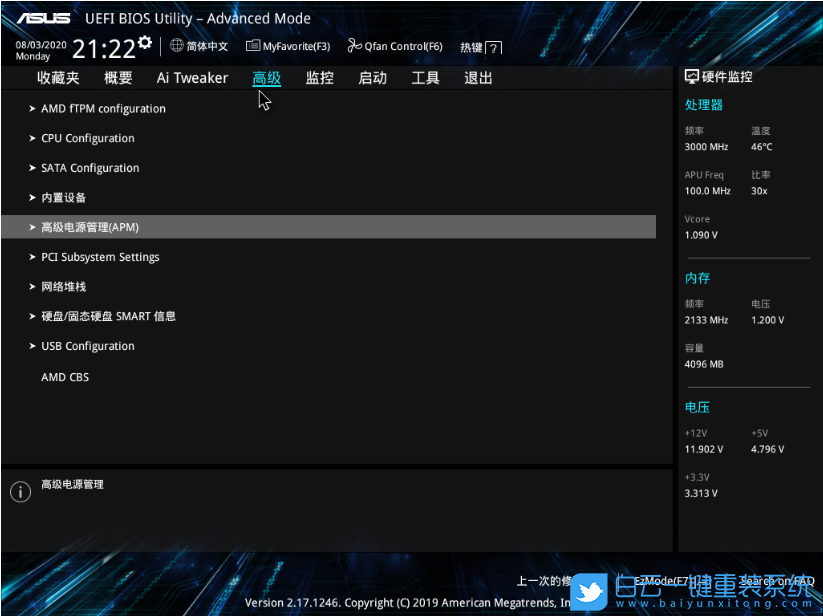Go to the 退出 exit tab
The image size is (823, 616).
(x=478, y=78)
